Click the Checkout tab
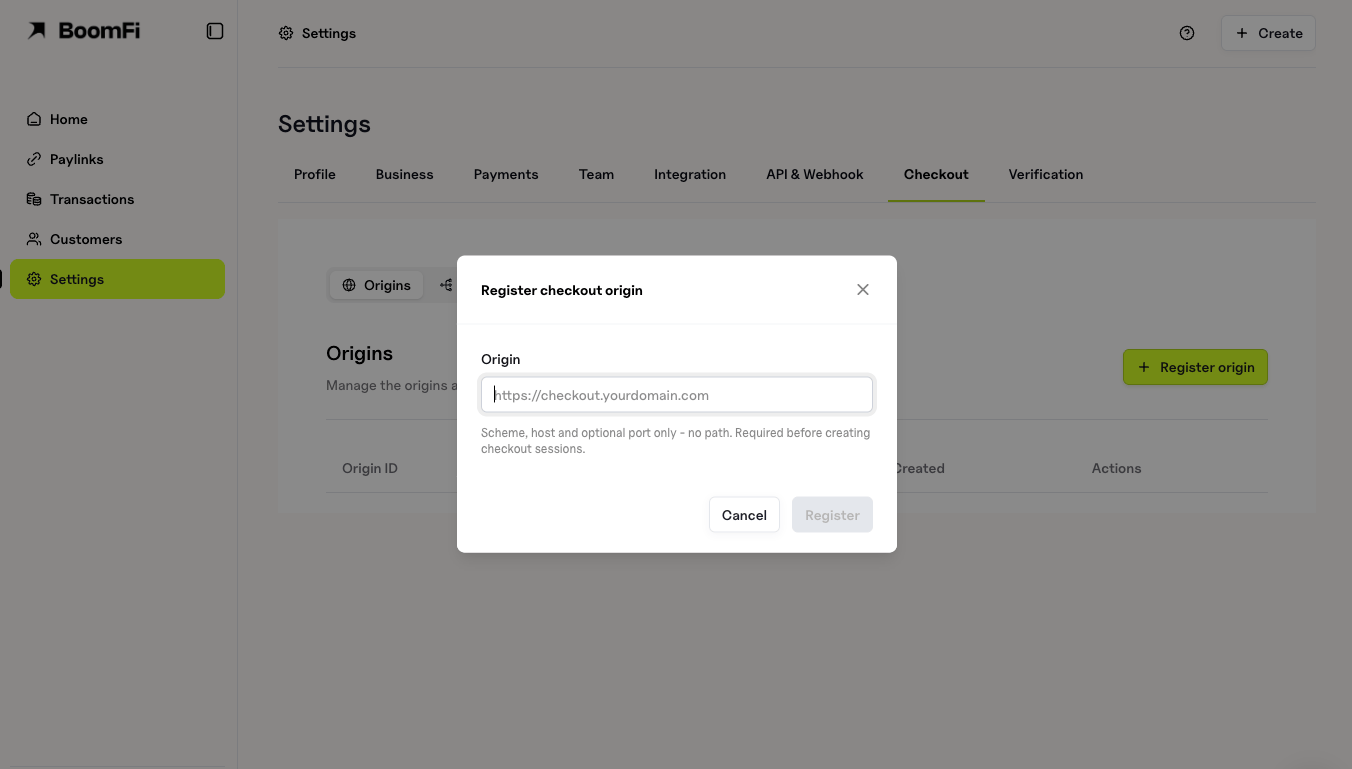The height and width of the screenshot is (769, 1352). [x=936, y=174]
